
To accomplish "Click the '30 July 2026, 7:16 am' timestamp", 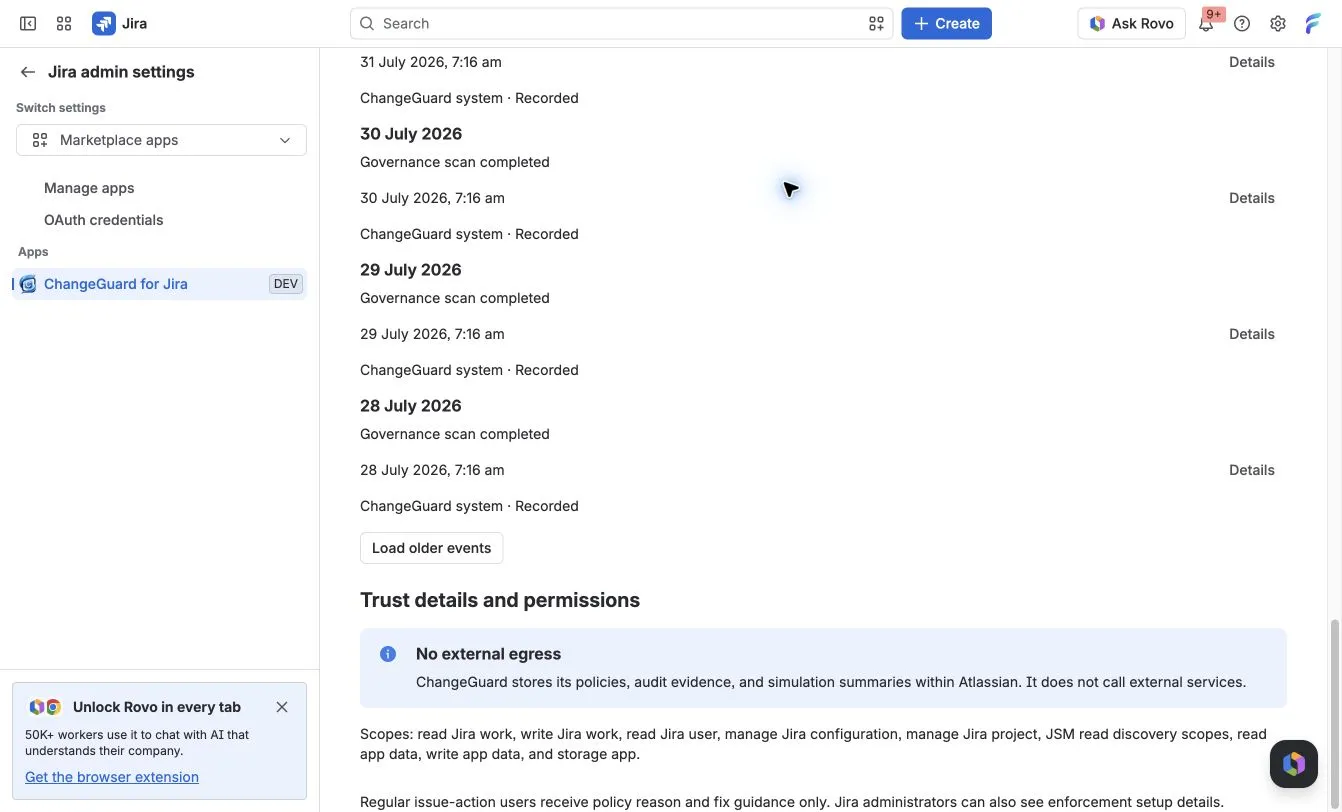I will 432,198.
